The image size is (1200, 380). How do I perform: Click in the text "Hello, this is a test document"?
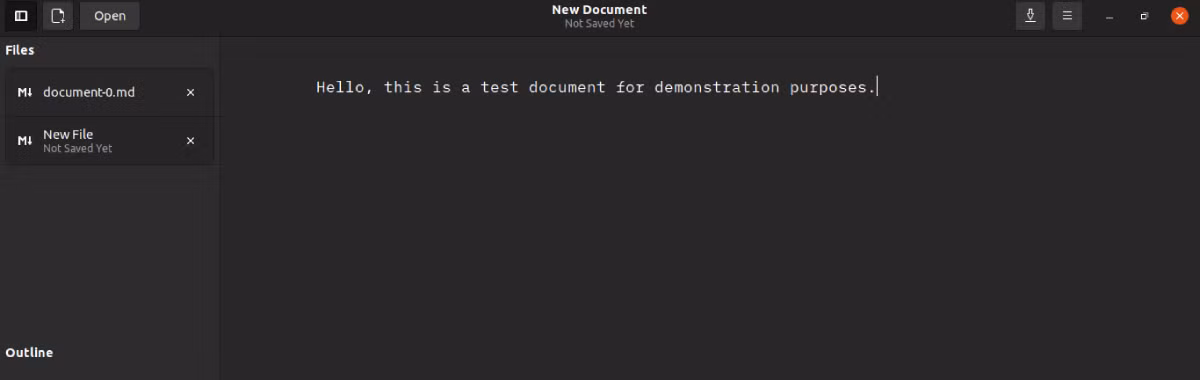point(460,87)
